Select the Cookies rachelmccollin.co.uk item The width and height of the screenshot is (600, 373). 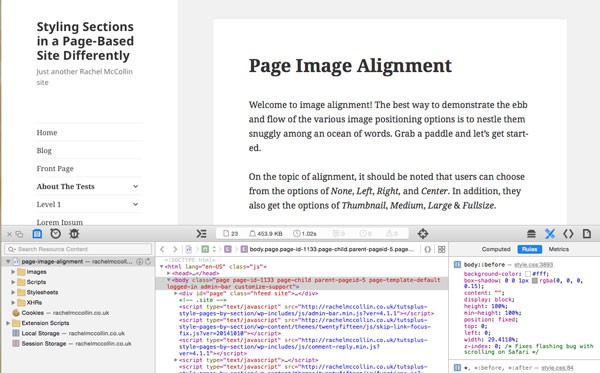click(61, 313)
